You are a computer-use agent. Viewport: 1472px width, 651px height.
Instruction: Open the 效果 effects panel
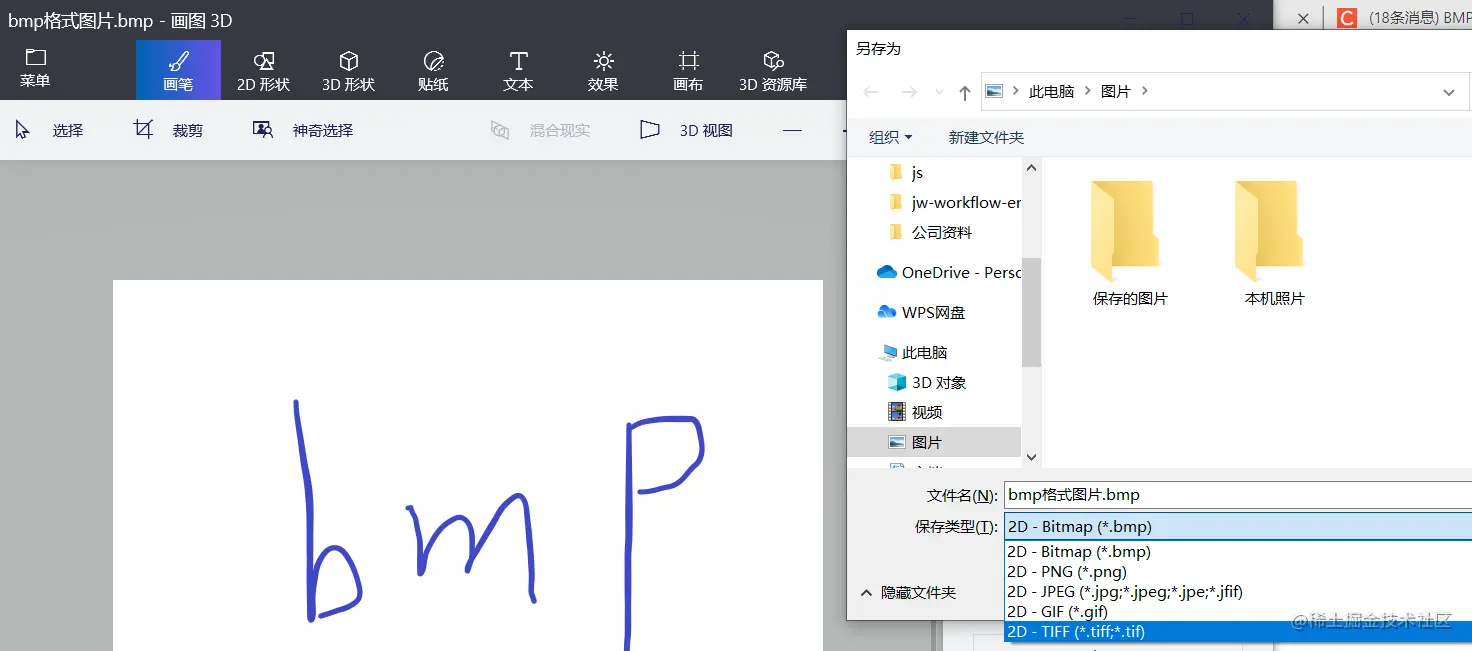pos(603,70)
